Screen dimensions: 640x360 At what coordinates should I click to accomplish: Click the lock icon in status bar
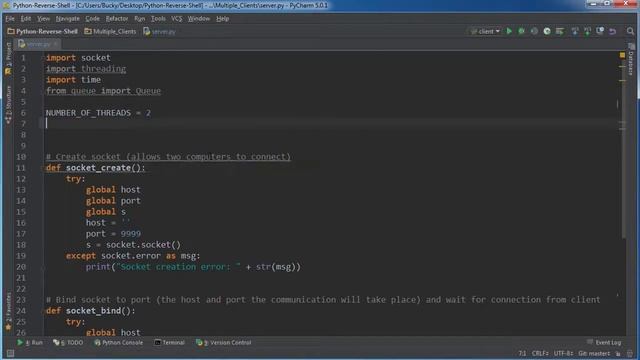point(618,353)
